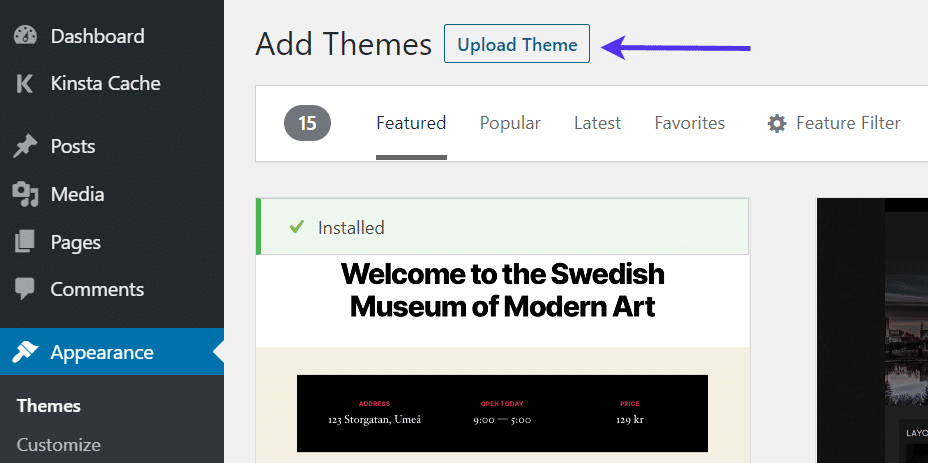Click the Dashboard gauge icon
This screenshot has height=463, width=928.
tap(25, 36)
